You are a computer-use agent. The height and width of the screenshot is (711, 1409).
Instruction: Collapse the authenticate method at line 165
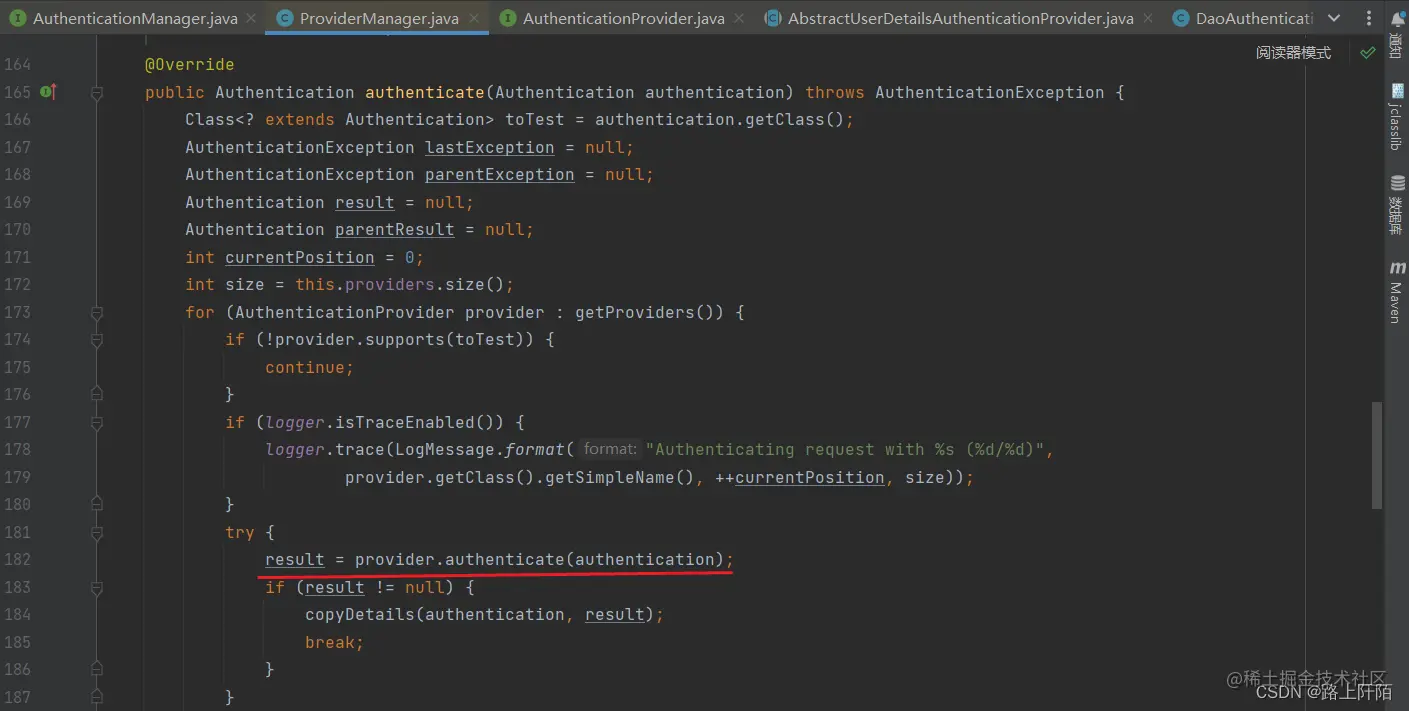[97, 92]
